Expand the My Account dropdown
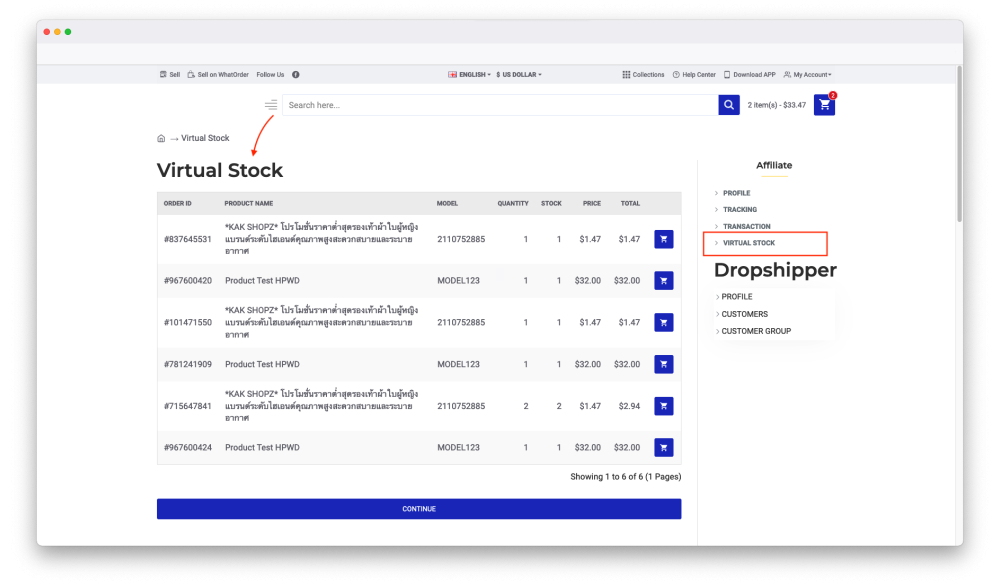 pyautogui.click(x=808, y=75)
